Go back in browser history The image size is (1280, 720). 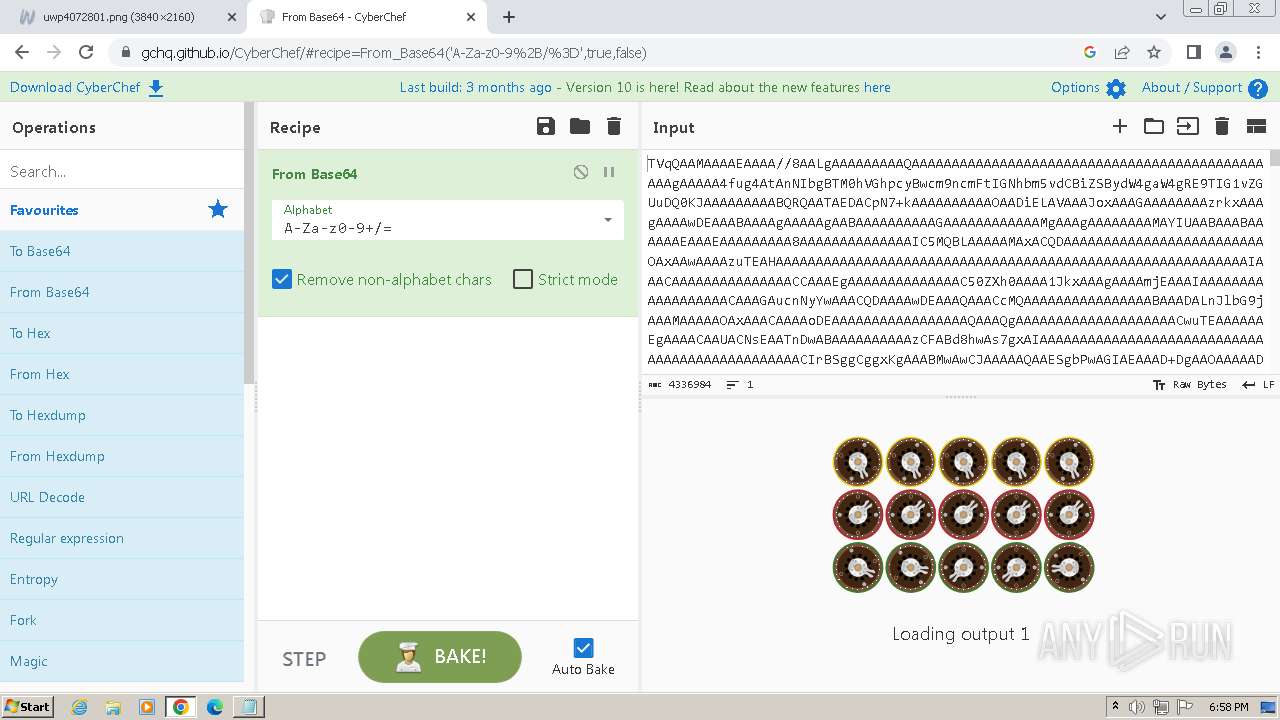[22, 53]
